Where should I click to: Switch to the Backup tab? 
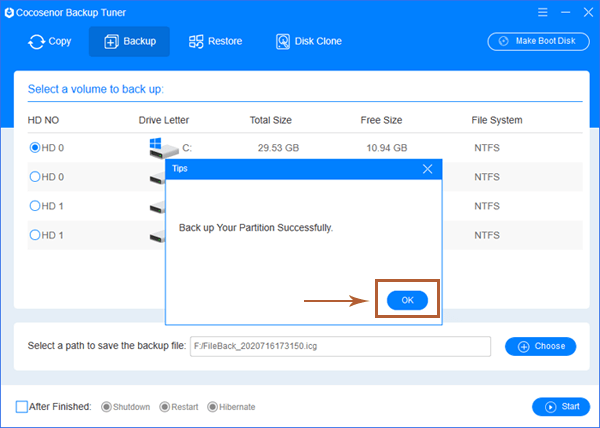pyautogui.click(x=129, y=41)
